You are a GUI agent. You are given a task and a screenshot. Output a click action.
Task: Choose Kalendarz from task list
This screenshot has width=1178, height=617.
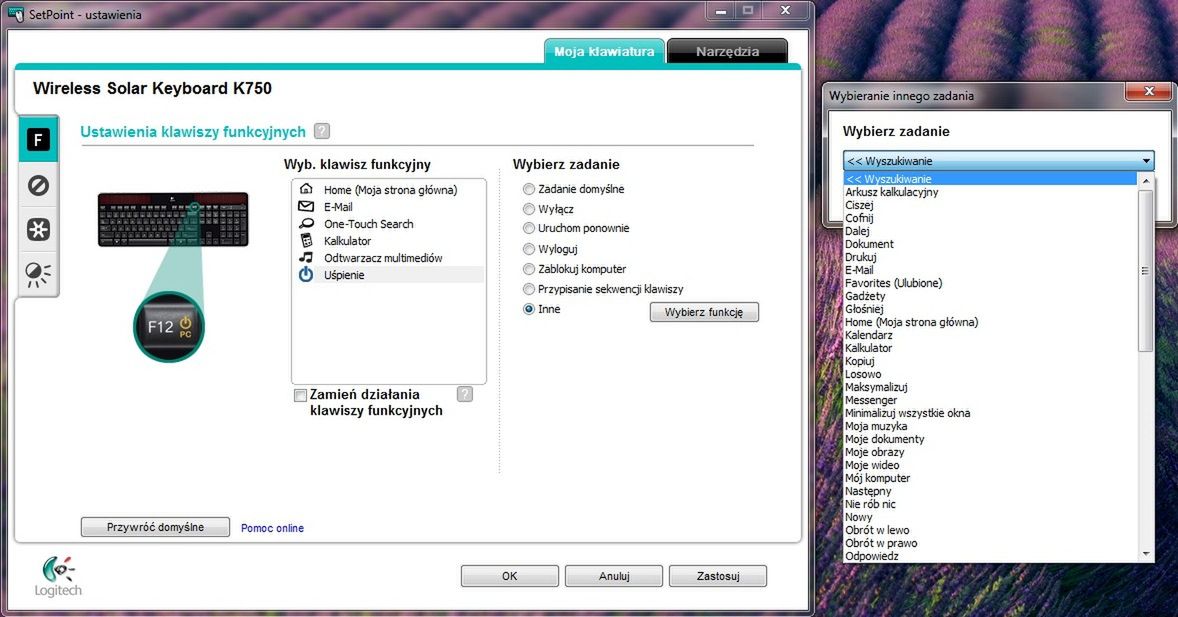[989, 335]
